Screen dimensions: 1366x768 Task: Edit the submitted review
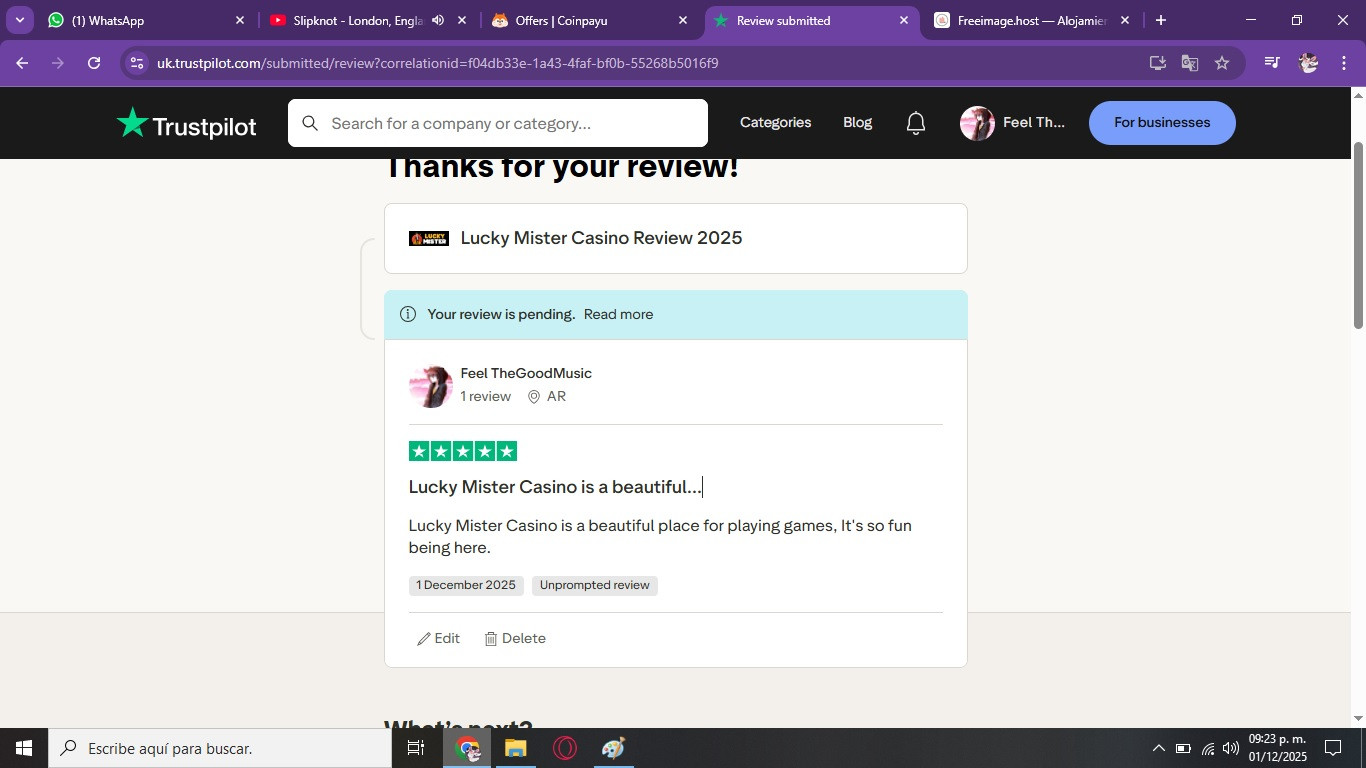[439, 638]
